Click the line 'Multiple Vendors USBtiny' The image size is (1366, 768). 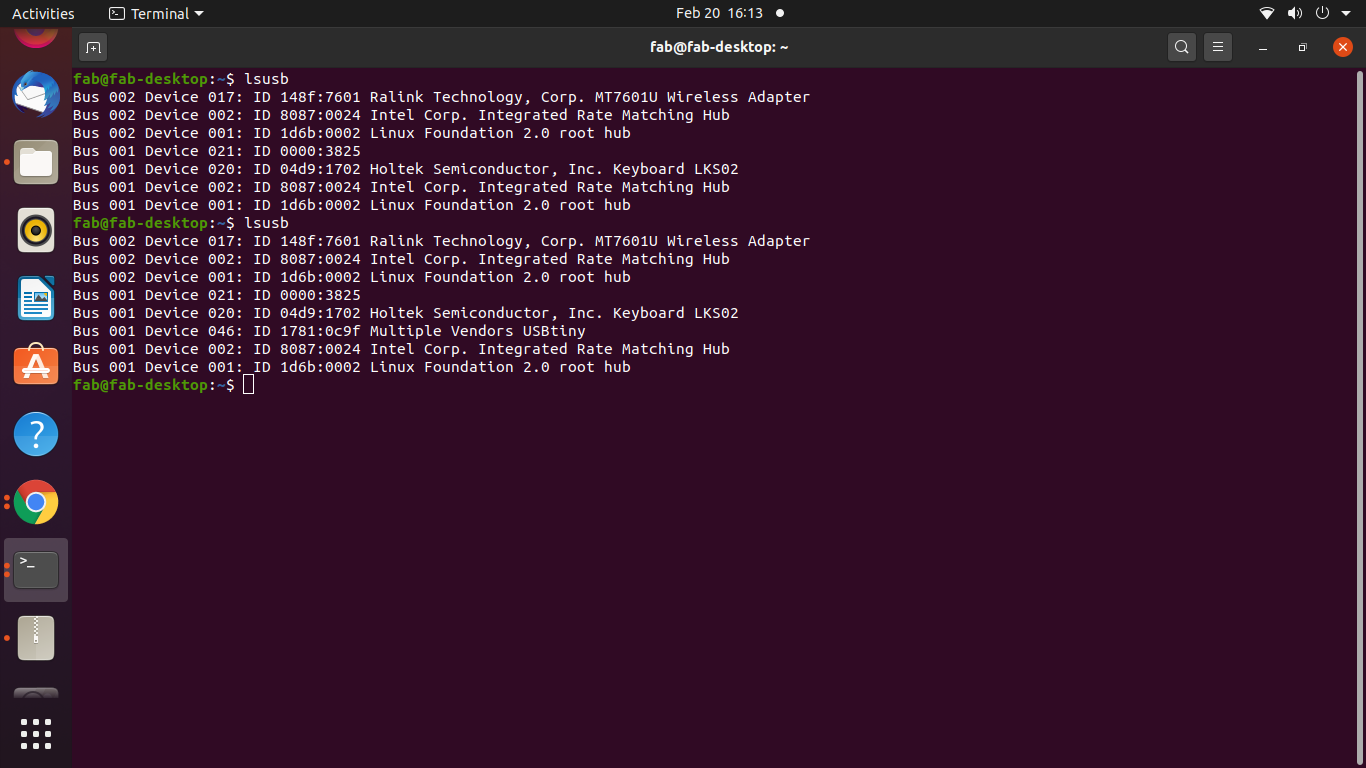click(x=478, y=331)
